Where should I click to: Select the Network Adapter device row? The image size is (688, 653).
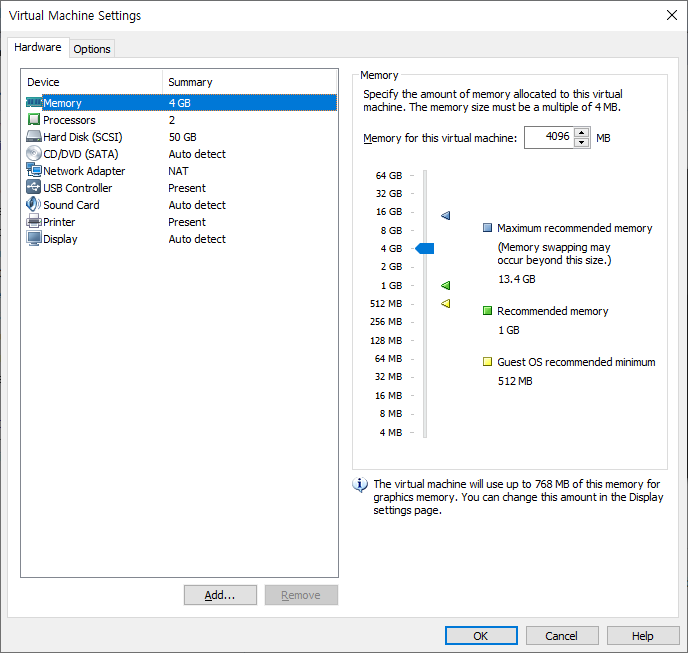pyautogui.click(x=181, y=171)
